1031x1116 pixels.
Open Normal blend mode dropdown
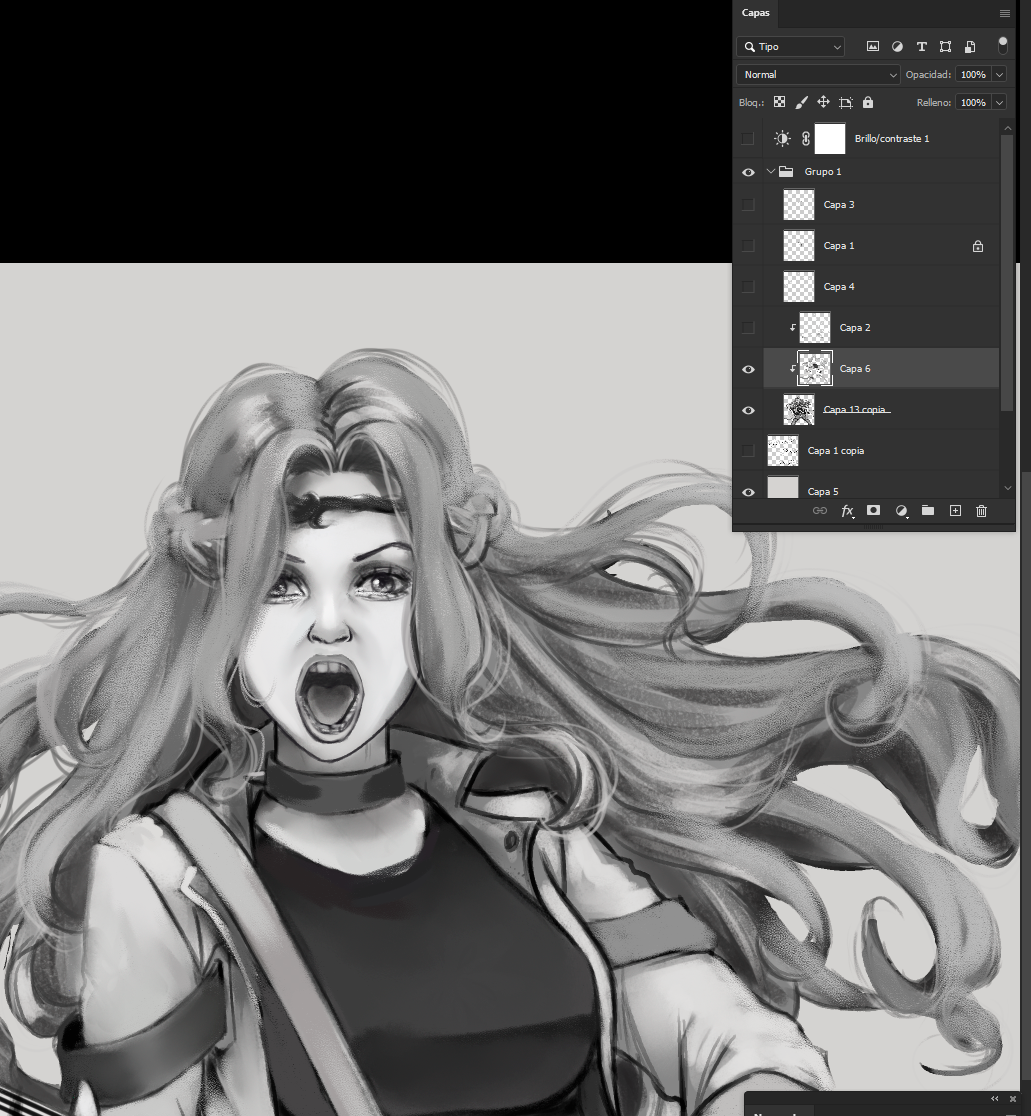(x=818, y=75)
